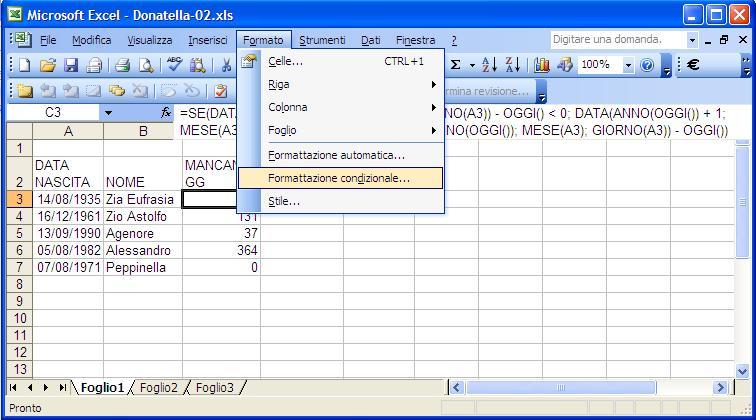Image resolution: width=756 pixels, height=420 pixels.
Task: Click the New workbook icon
Action: pyautogui.click(x=25, y=65)
